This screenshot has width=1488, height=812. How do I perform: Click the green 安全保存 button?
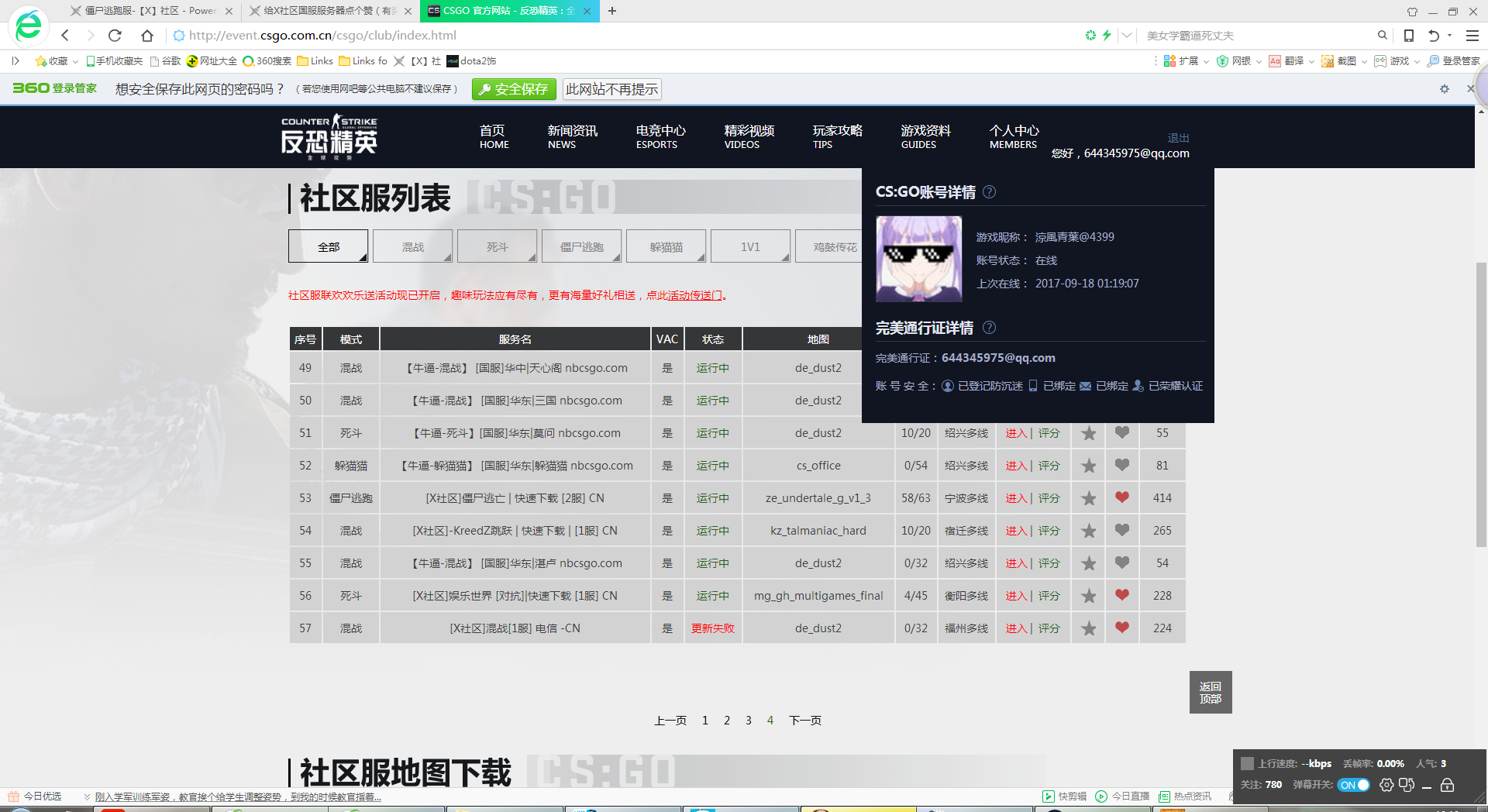tap(514, 88)
